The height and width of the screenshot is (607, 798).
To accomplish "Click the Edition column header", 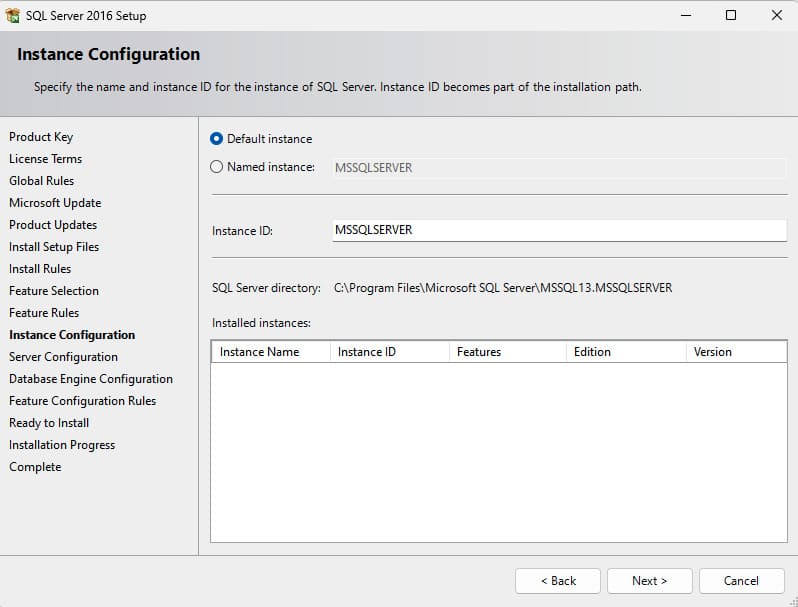I will coord(624,352).
